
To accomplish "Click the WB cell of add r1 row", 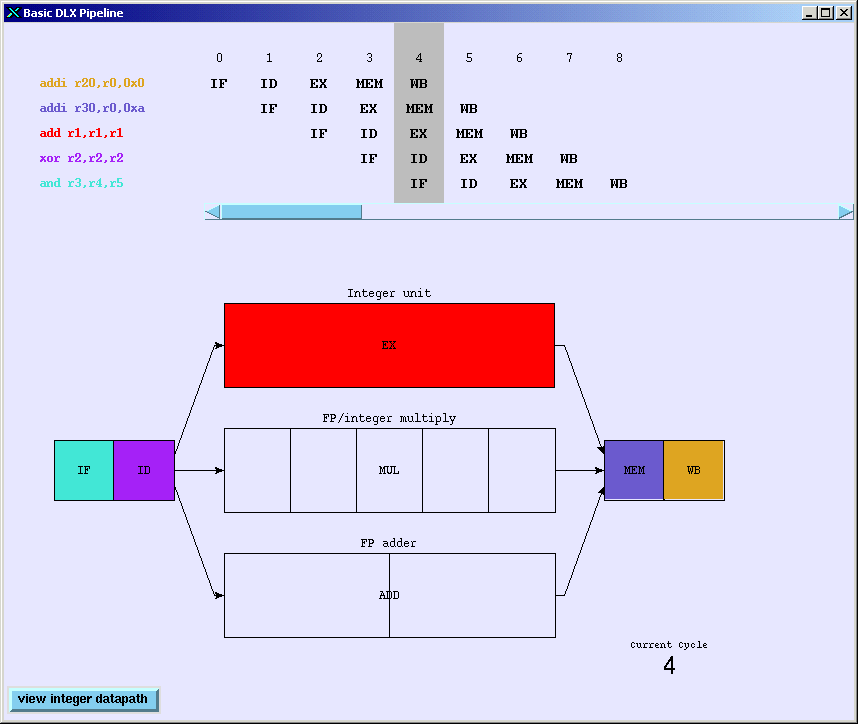I will pos(519,134).
